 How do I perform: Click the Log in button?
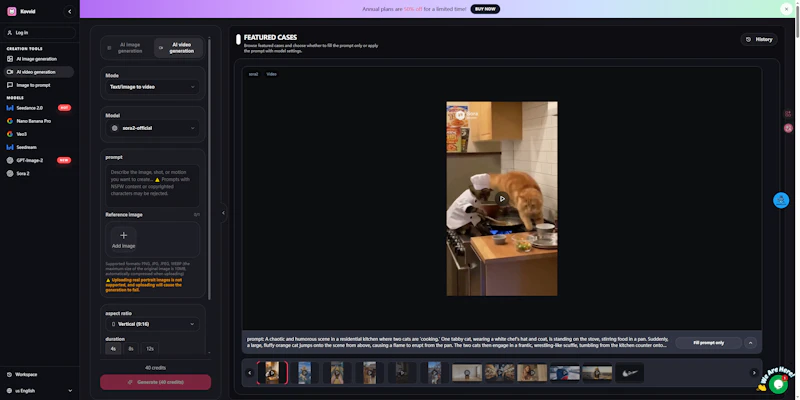[40, 33]
